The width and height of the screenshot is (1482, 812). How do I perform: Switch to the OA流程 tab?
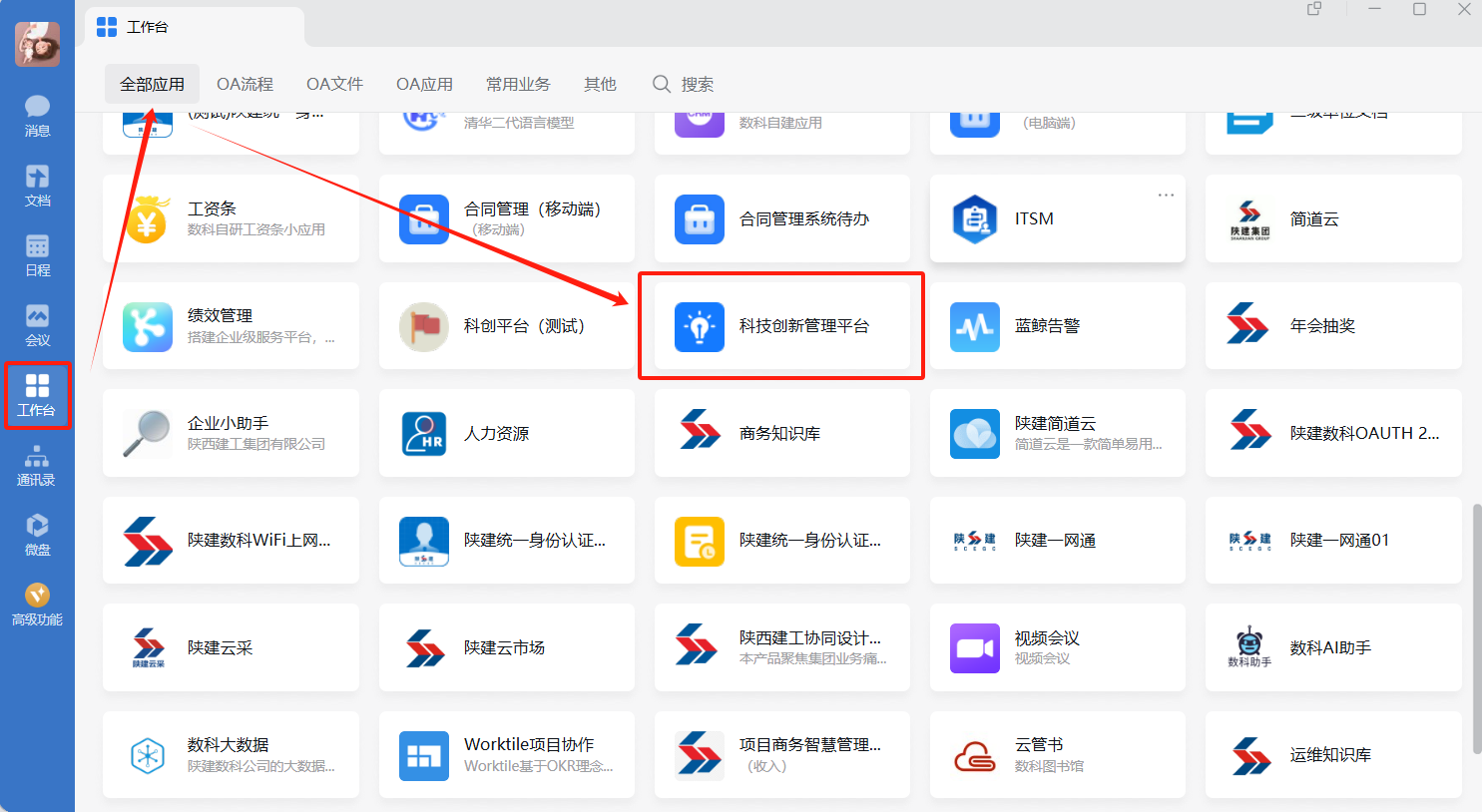[245, 85]
